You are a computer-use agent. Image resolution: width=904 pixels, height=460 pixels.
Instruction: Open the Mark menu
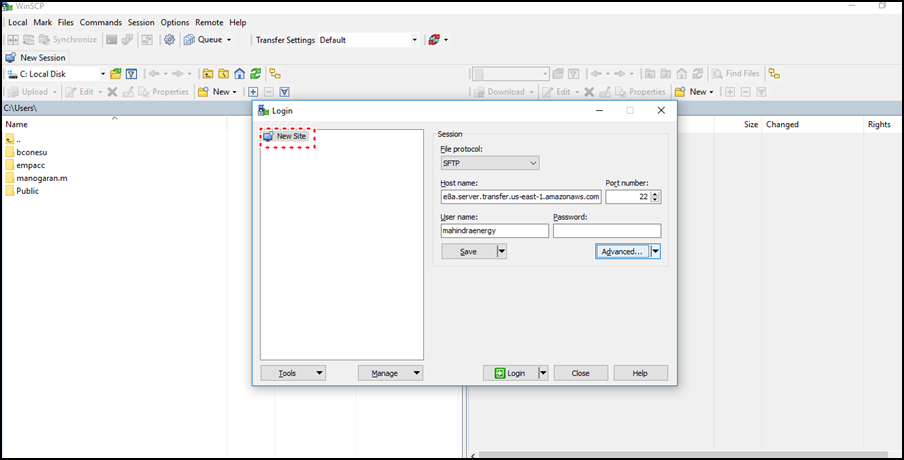(x=43, y=22)
